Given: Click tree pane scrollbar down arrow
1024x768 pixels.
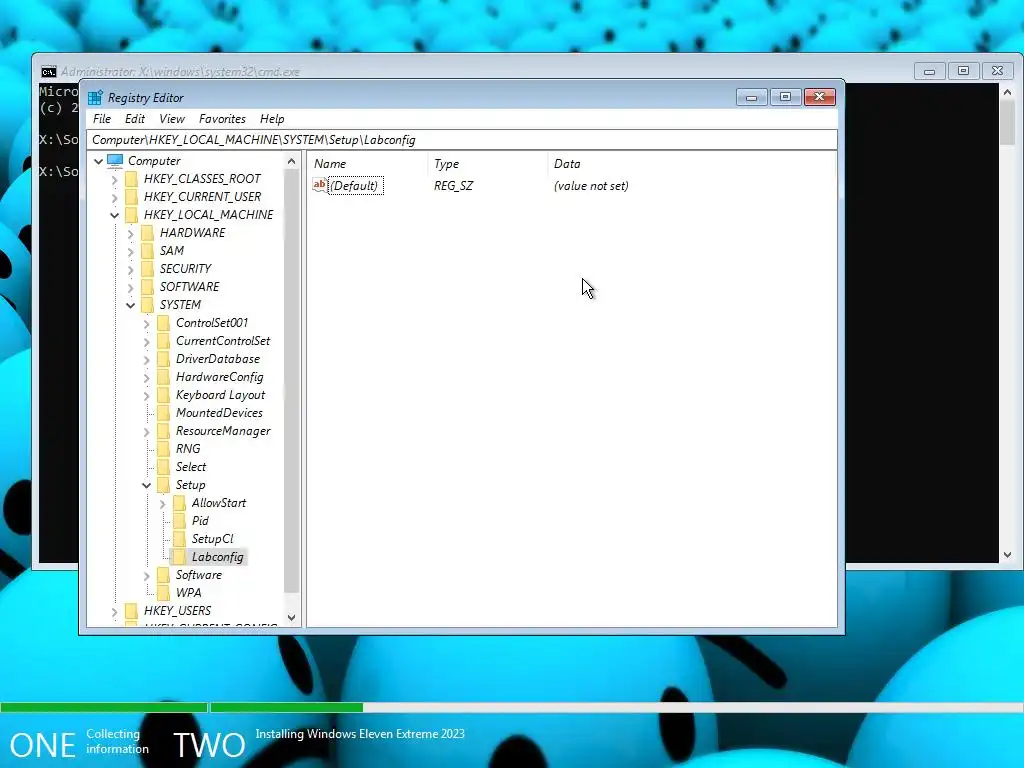Looking at the screenshot, I should pos(291,618).
